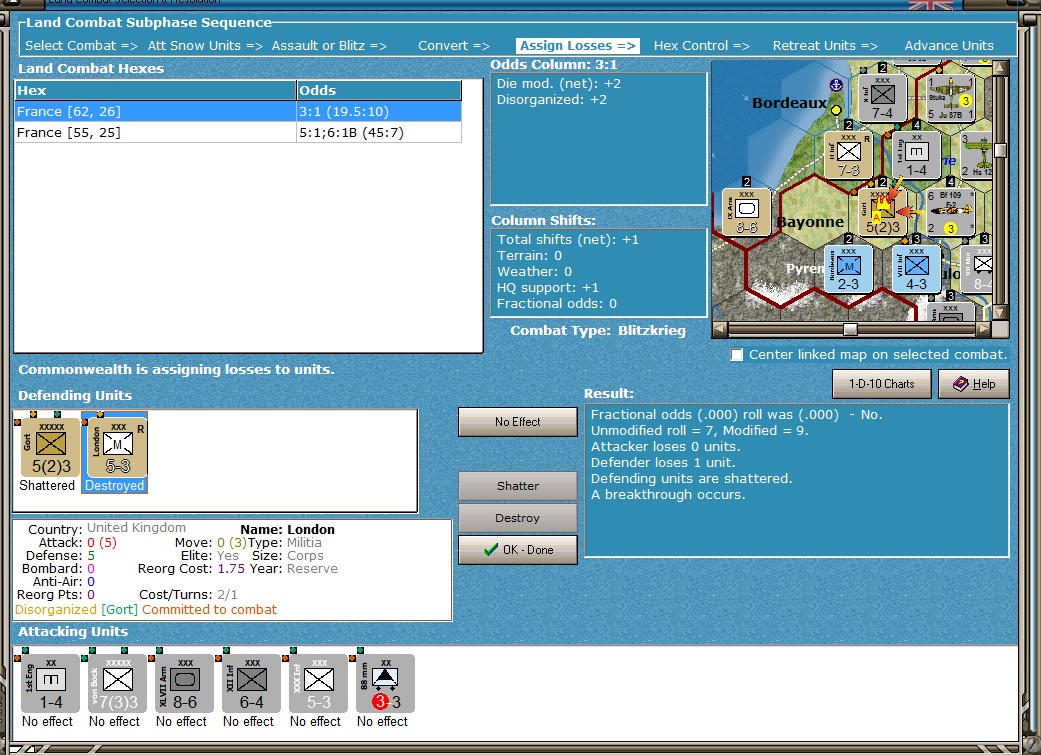Click the Destroy button
This screenshot has width=1041, height=755.
click(x=517, y=518)
